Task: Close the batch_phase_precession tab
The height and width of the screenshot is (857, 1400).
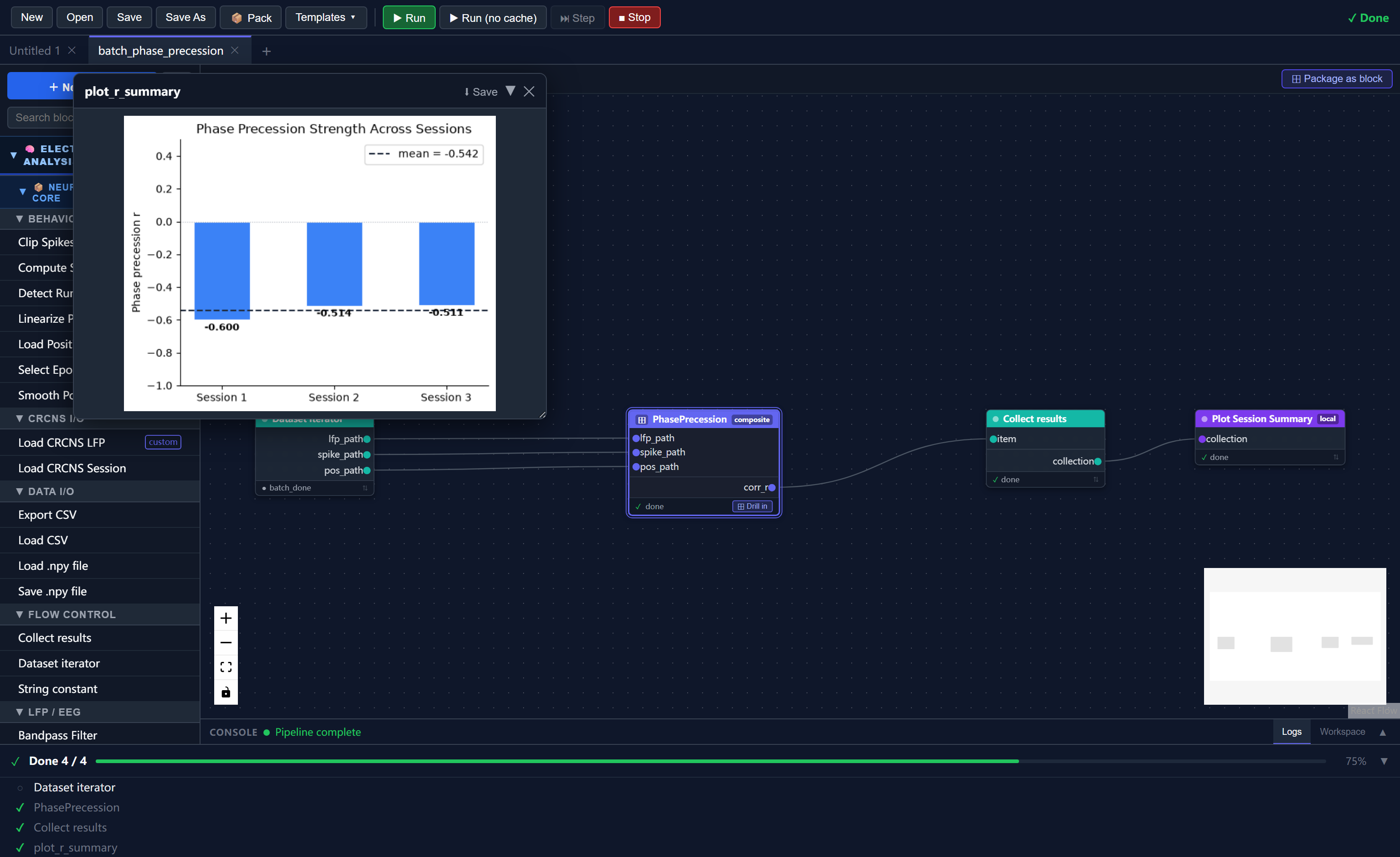Action: [x=235, y=51]
